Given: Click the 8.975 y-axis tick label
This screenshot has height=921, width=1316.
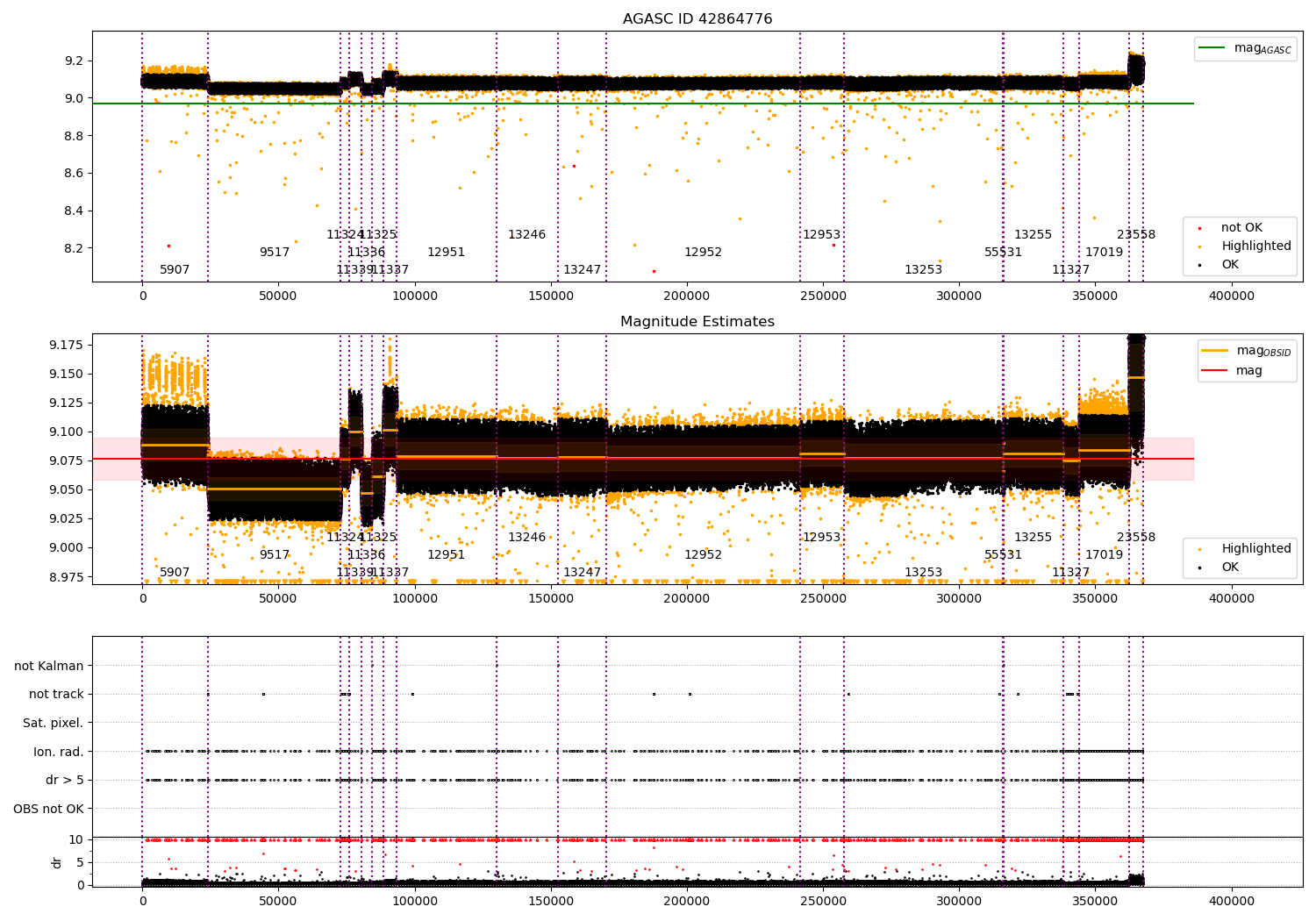Looking at the screenshot, I should coord(67,576).
